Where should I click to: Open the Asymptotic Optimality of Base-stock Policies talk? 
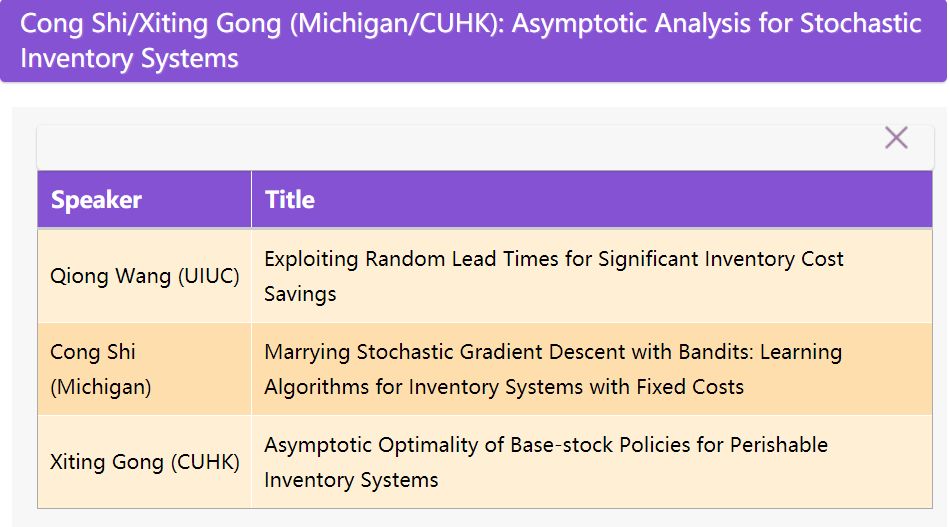tap(545, 445)
